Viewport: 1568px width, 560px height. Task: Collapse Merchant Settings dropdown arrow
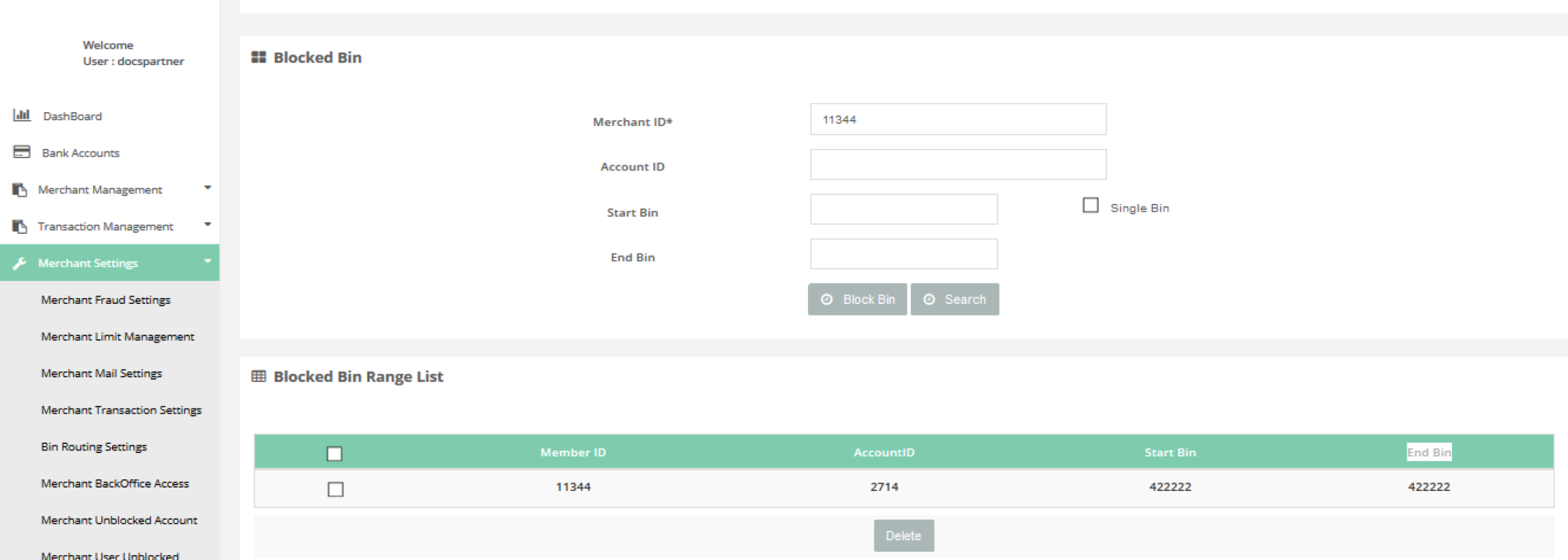point(208,261)
